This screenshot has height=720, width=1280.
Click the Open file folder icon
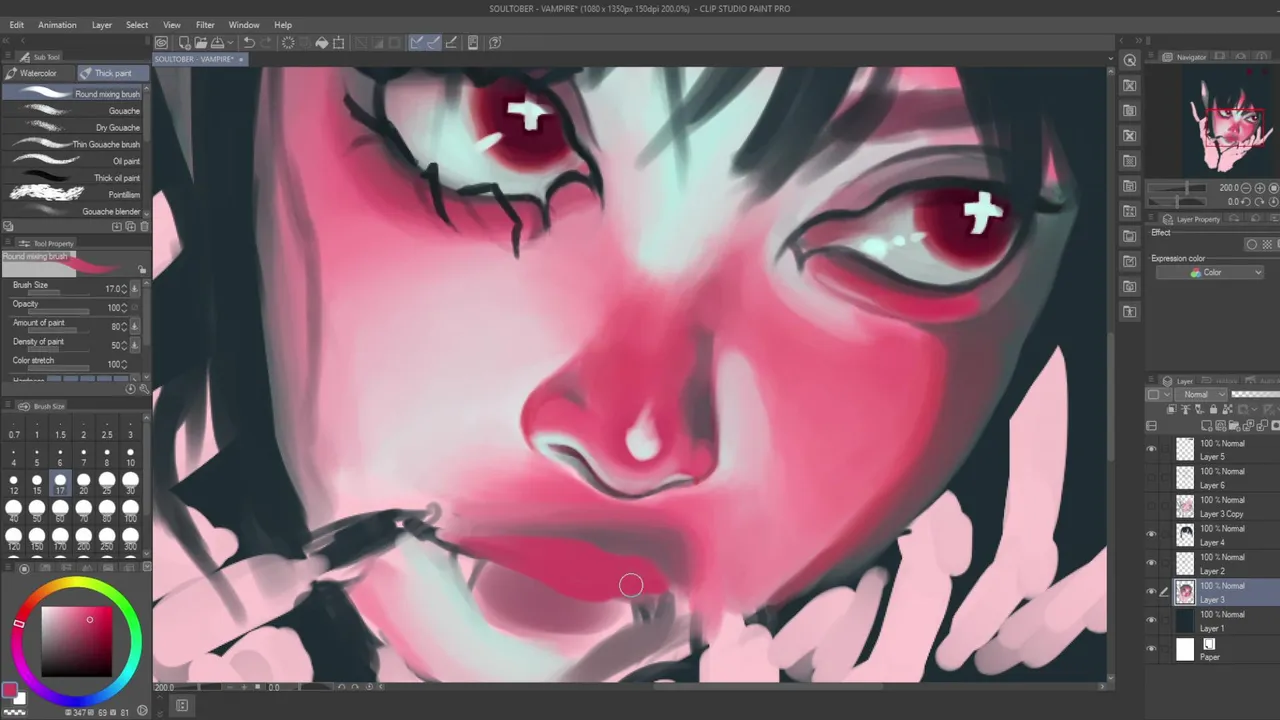(201, 43)
